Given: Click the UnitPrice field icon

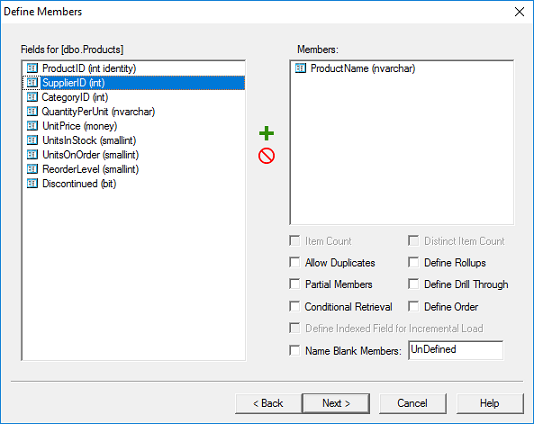Looking at the screenshot, I should (x=32, y=126).
